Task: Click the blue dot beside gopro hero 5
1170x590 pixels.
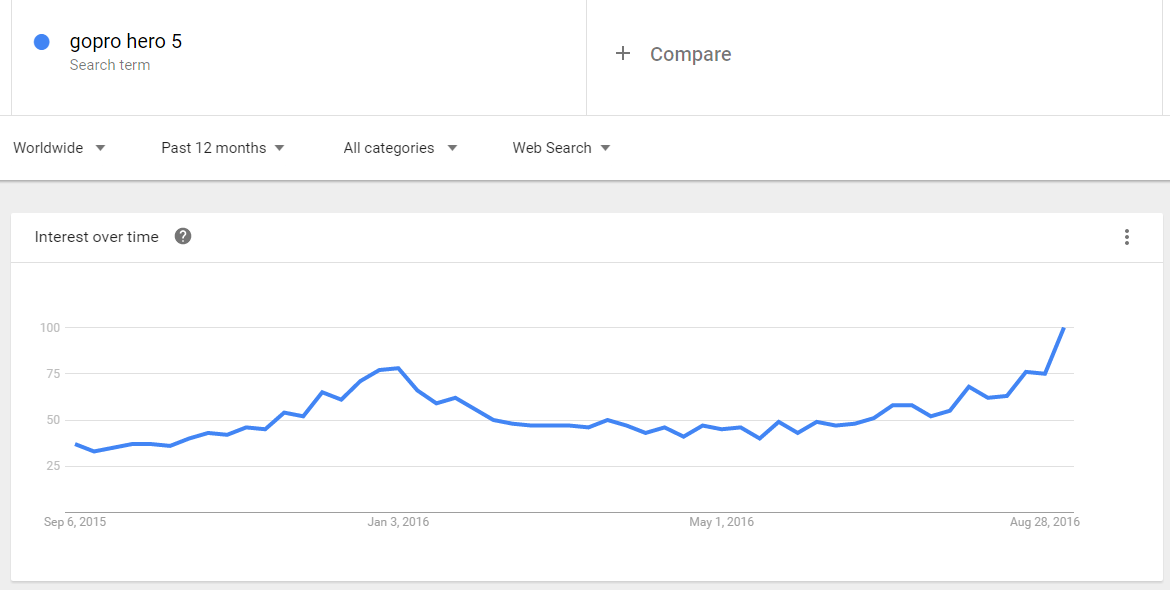Action: (42, 42)
